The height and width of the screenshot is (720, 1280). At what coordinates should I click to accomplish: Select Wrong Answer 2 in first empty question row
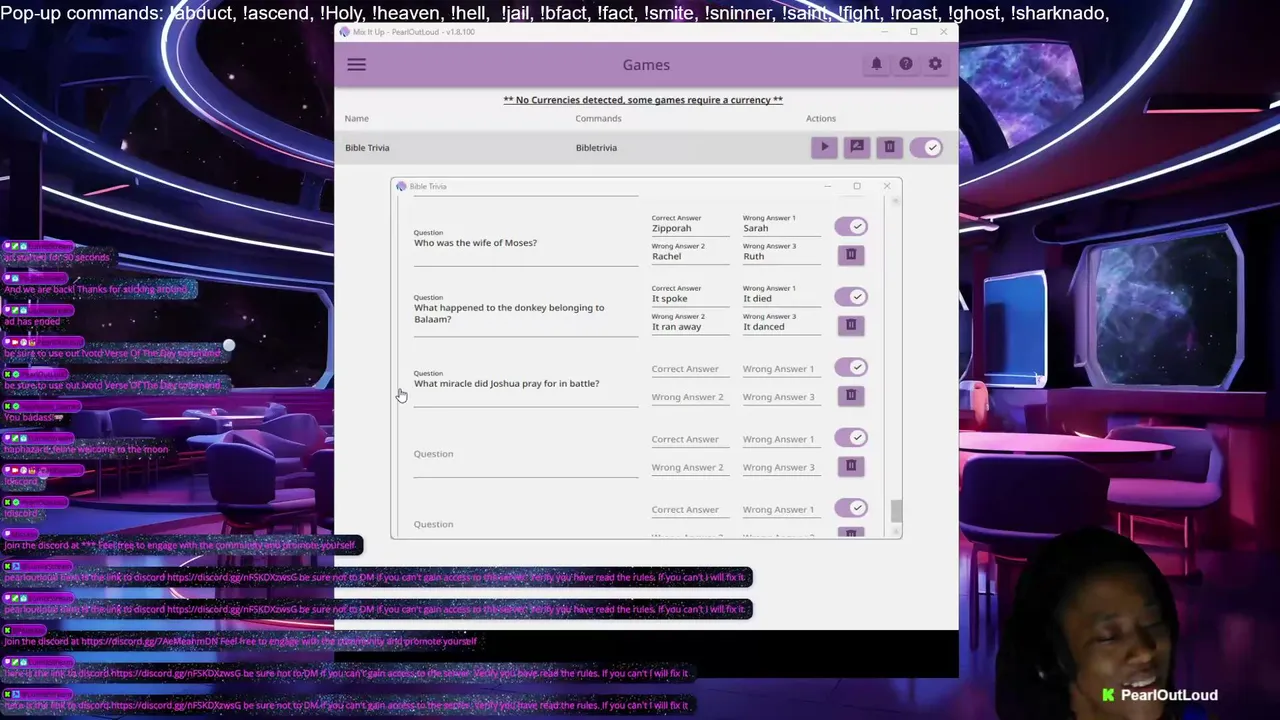[x=690, y=467]
